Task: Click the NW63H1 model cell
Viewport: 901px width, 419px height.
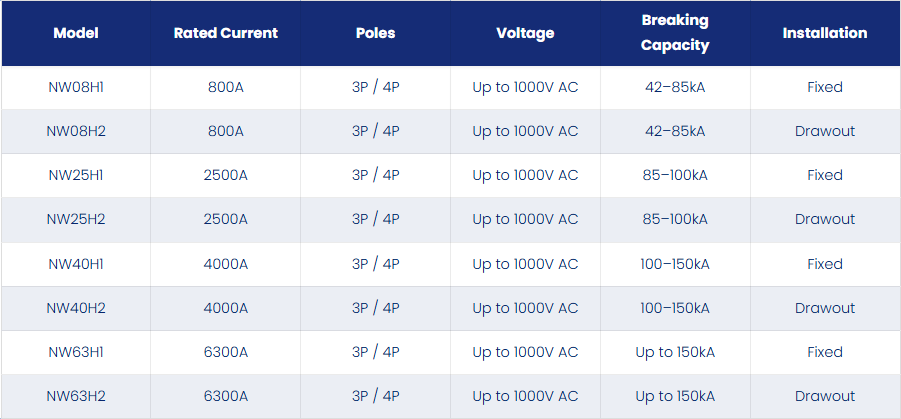Action: (76, 352)
